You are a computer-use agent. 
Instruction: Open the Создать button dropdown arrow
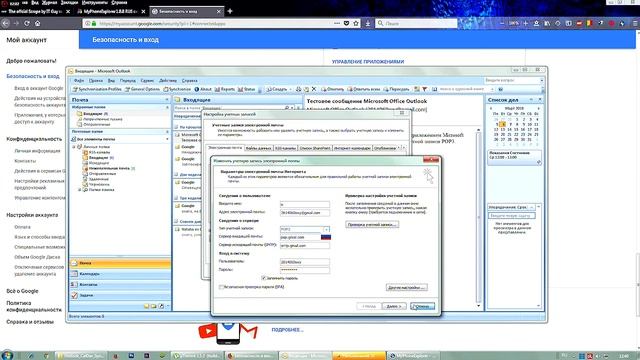290,89
